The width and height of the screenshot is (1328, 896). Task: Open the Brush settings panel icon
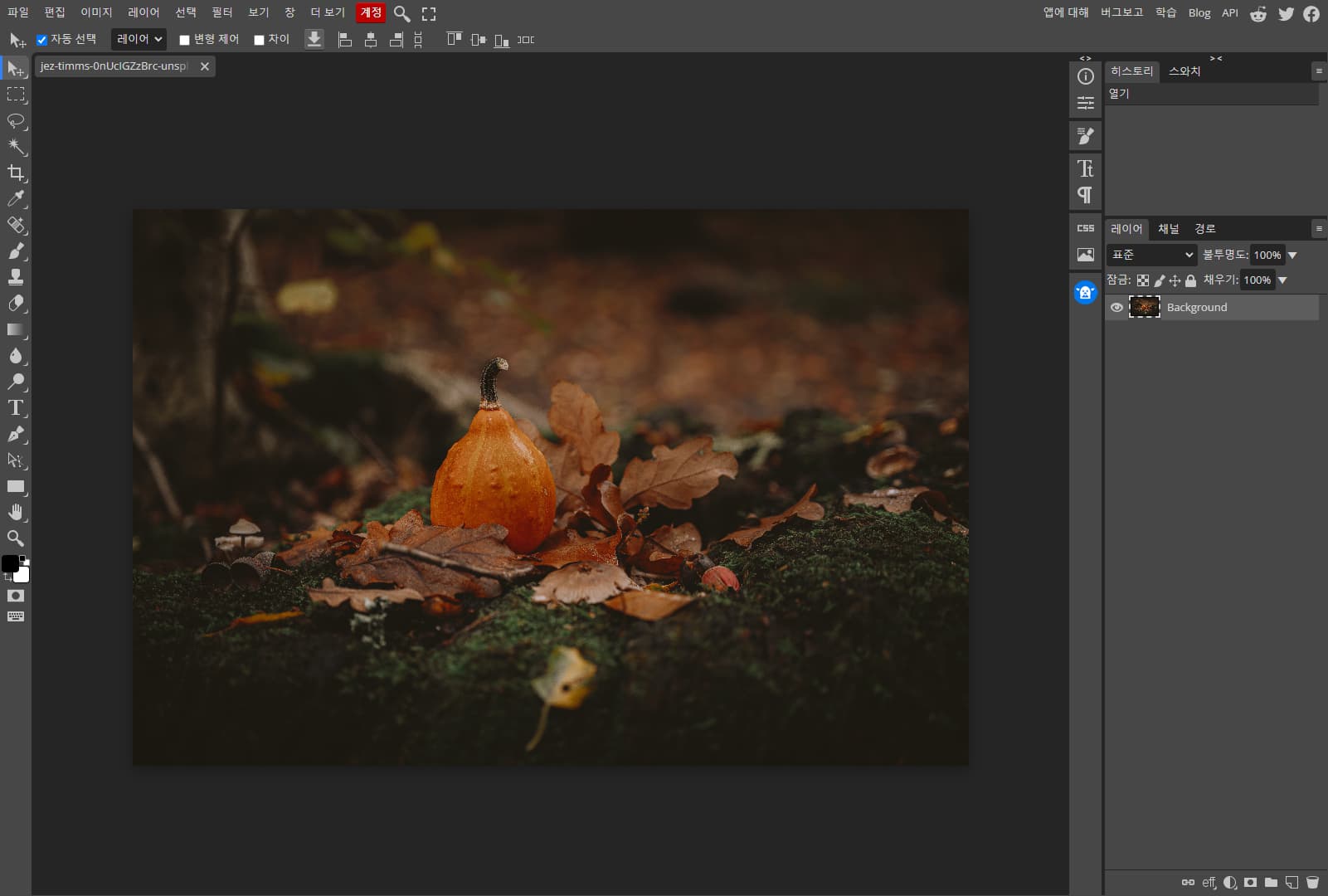click(x=1085, y=136)
